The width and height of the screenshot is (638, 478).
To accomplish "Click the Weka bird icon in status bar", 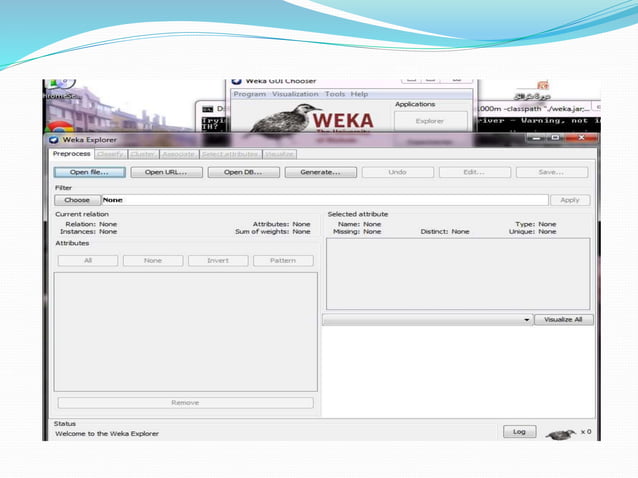I will pos(561,434).
